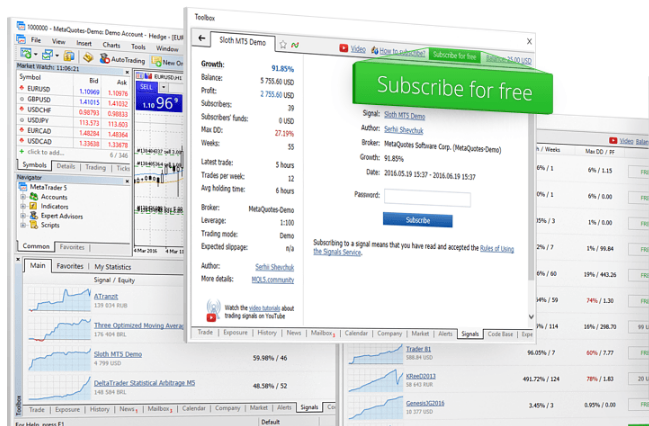This screenshot has height=426, width=649.
Task: Open the File menu
Action: tap(36, 40)
